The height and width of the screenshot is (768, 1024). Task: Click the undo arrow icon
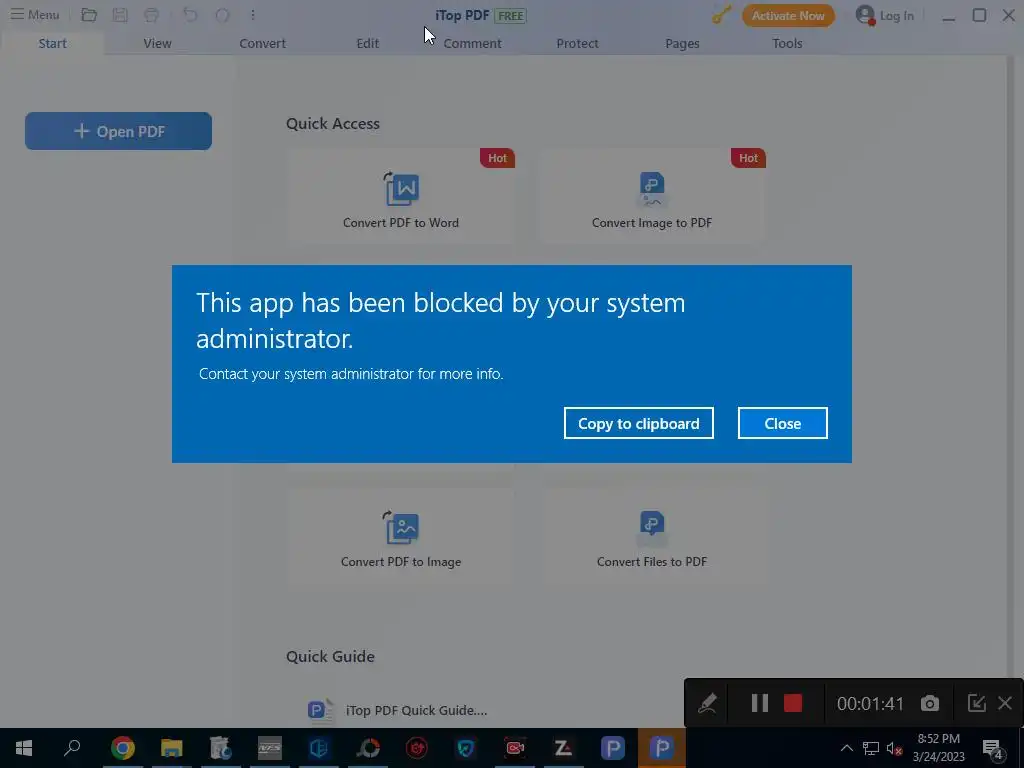pyautogui.click(x=190, y=14)
